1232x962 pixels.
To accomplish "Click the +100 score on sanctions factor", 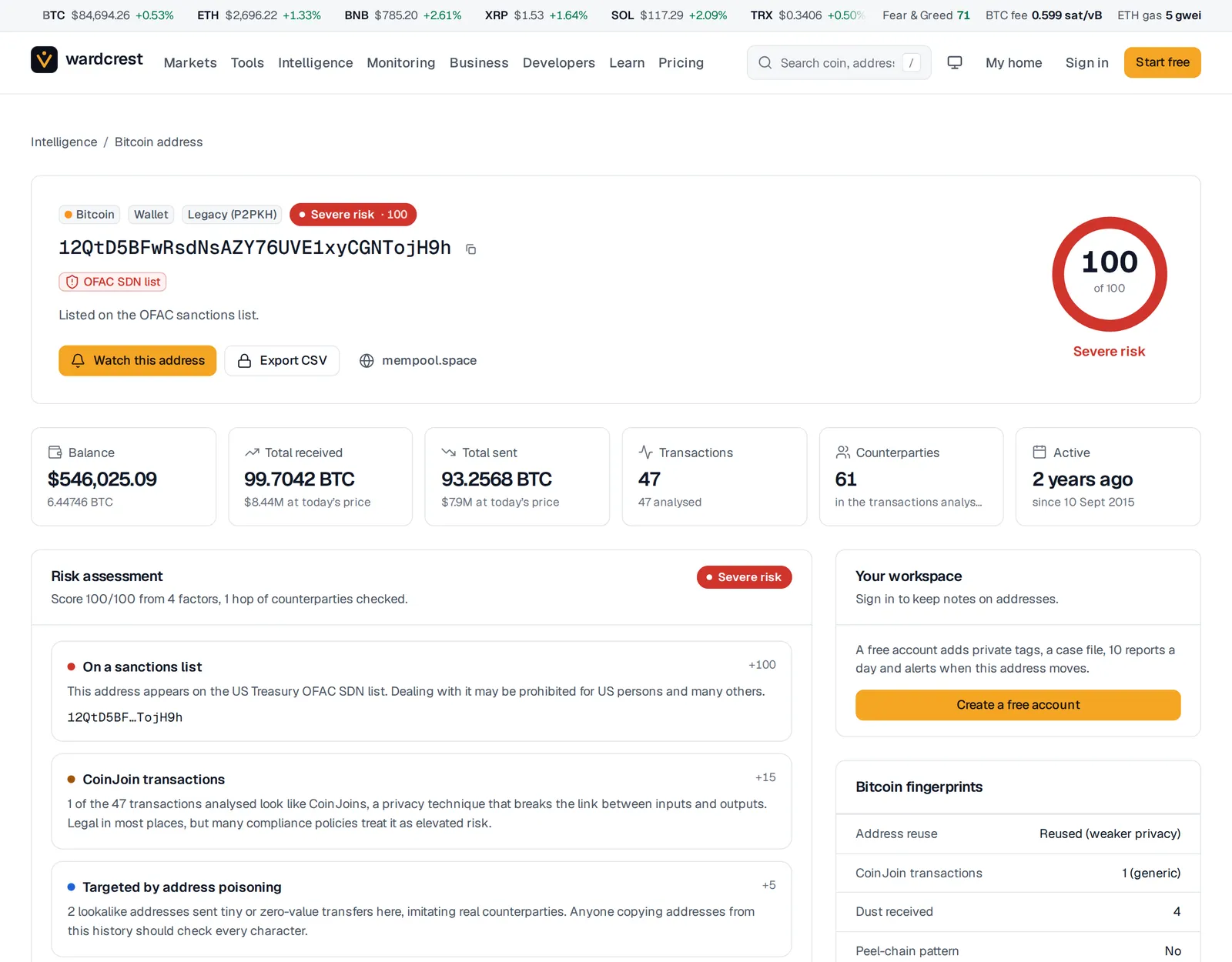I will [762, 665].
